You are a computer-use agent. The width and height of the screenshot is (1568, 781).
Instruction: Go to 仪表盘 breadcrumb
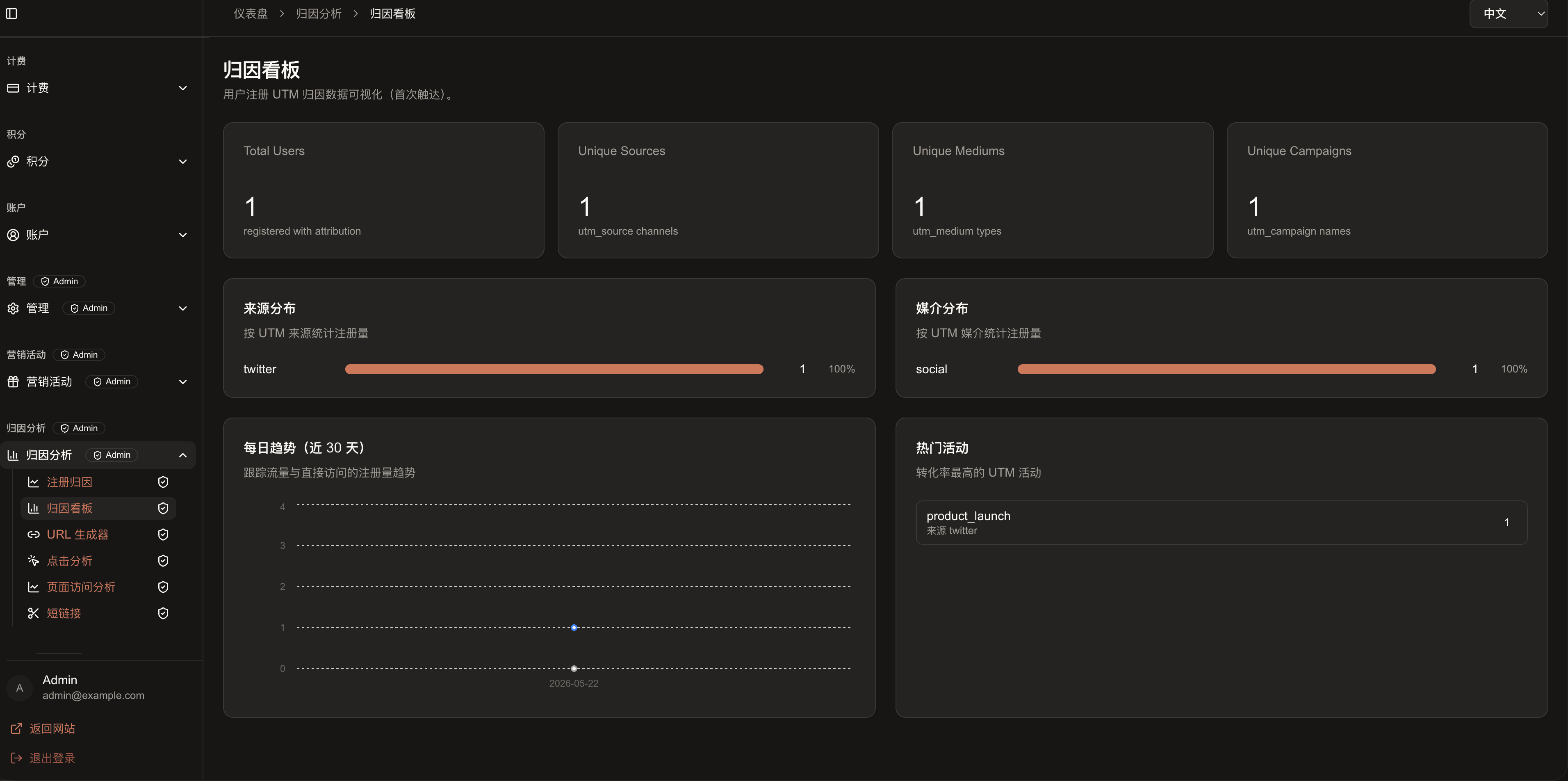tap(251, 14)
